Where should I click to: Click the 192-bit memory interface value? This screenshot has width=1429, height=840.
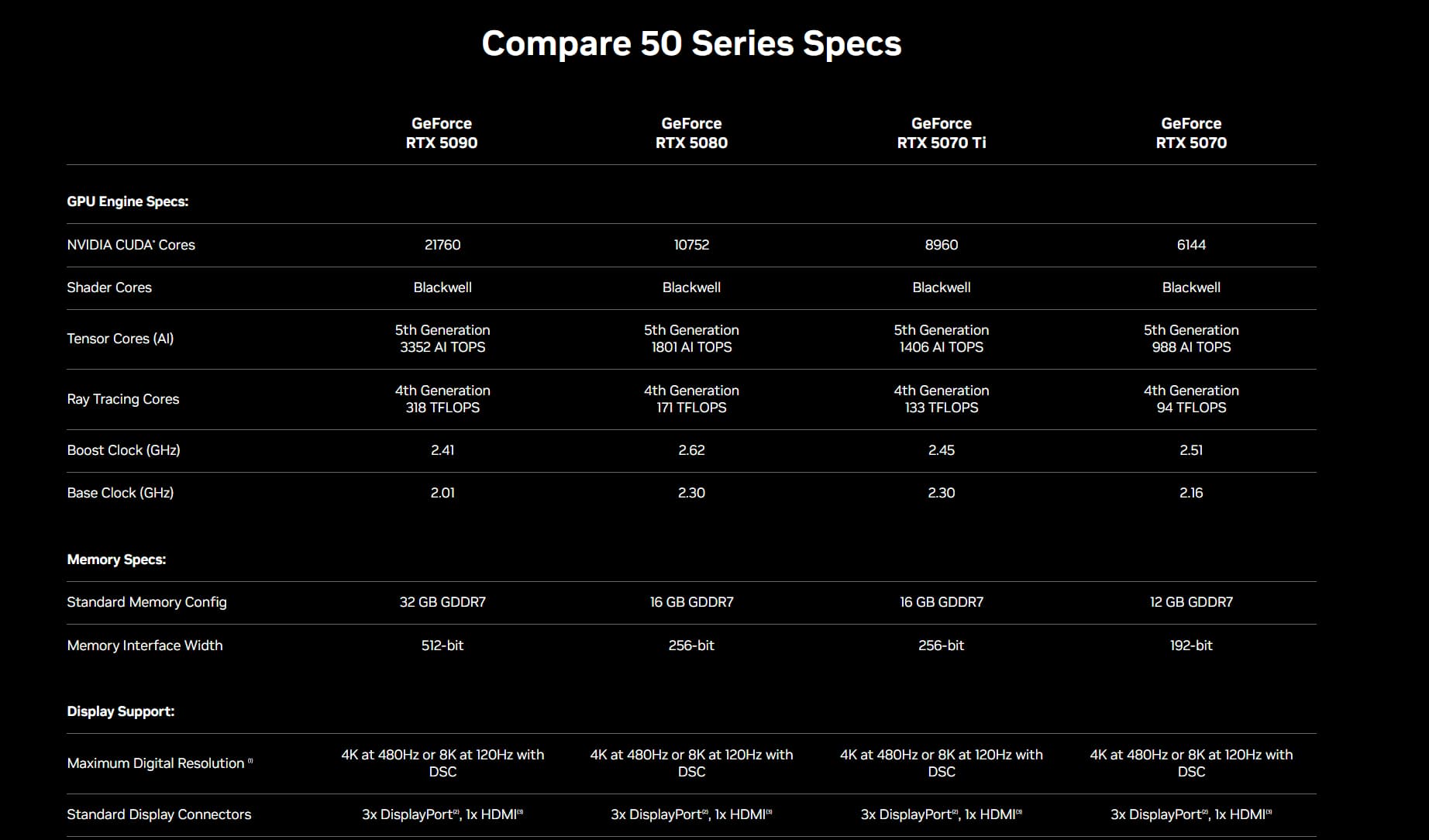(x=1191, y=645)
